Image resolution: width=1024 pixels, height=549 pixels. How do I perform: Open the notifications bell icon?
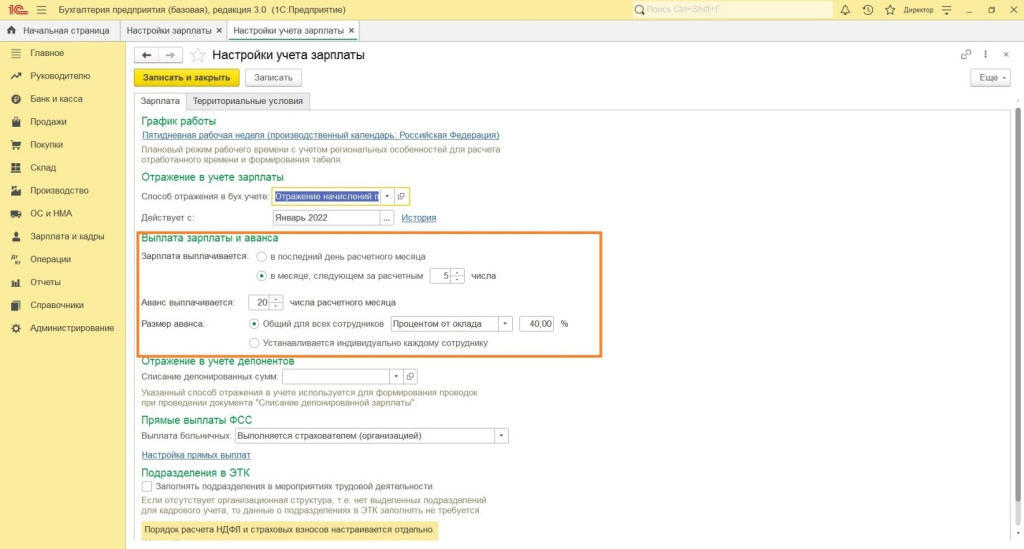click(x=846, y=10)
